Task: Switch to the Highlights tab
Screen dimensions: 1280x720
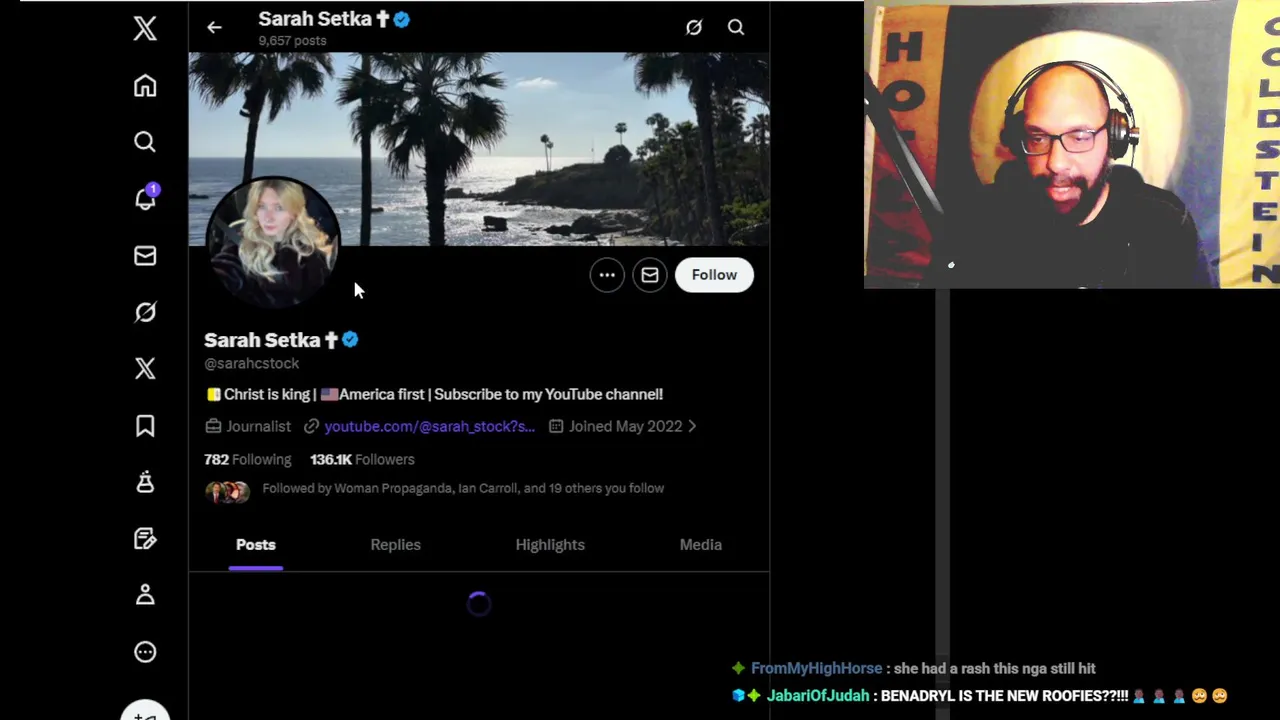Action: pyautogui.click(x=550, y=545)
